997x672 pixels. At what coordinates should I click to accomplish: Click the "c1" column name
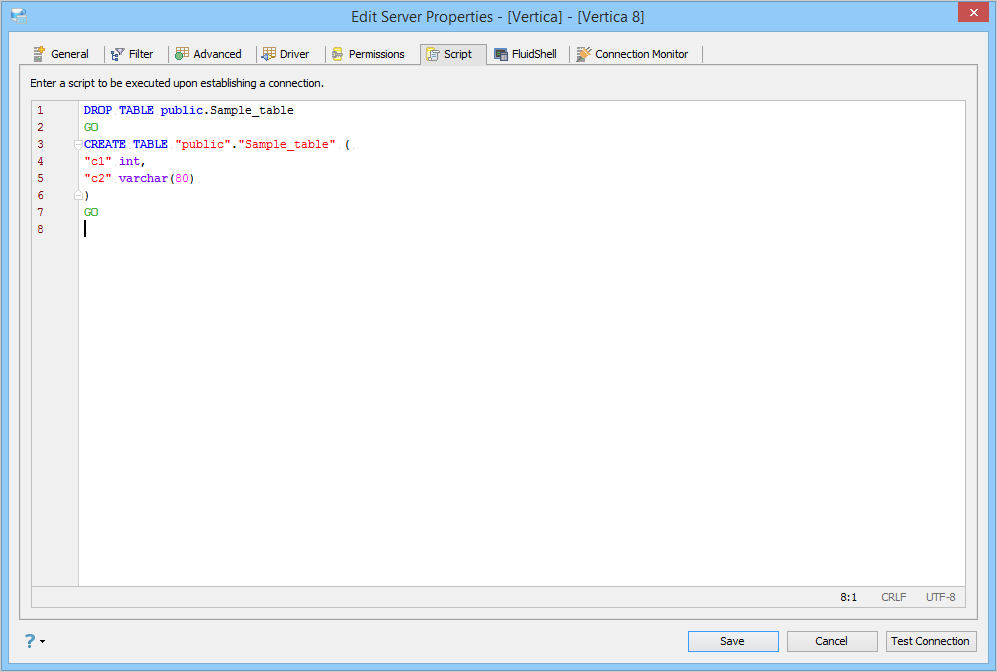98,161
